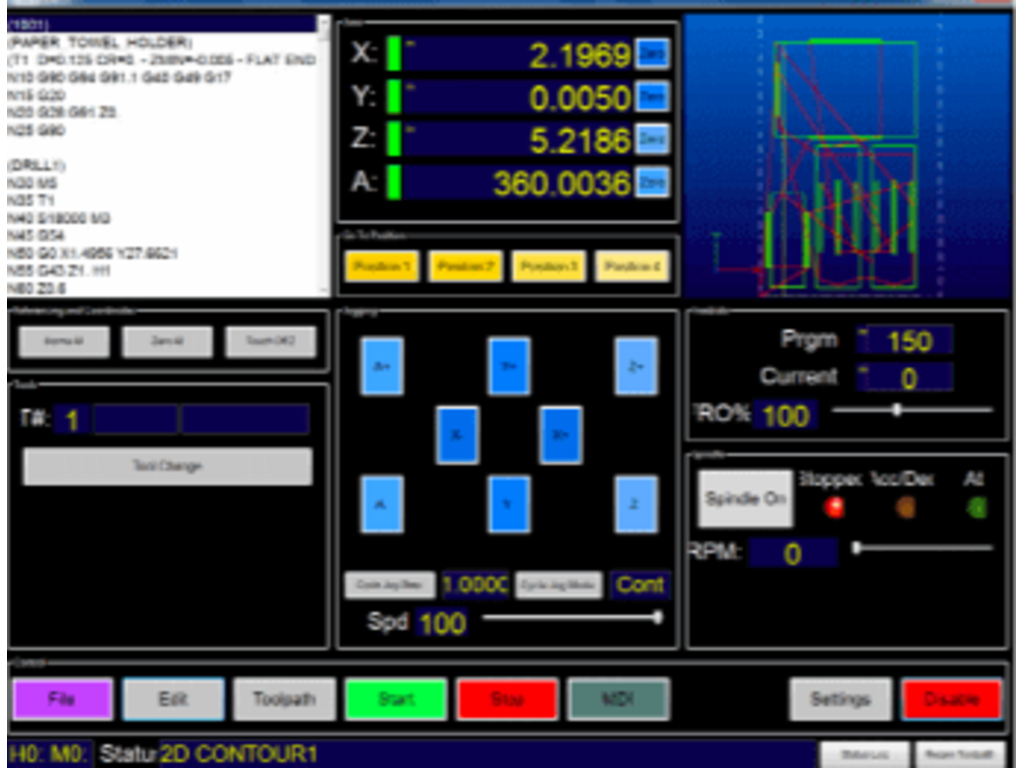Home all axes with the first reference button
The image size is (1024, 768).
pyautogui.click(x=64, y=342)
